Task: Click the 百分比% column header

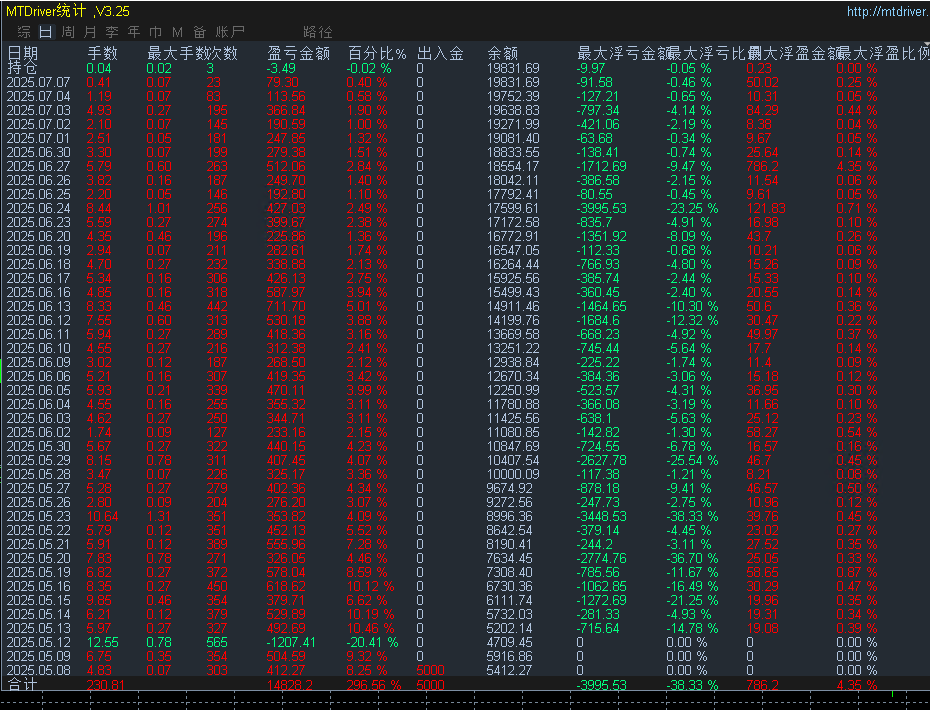Action: pos(377,53)
